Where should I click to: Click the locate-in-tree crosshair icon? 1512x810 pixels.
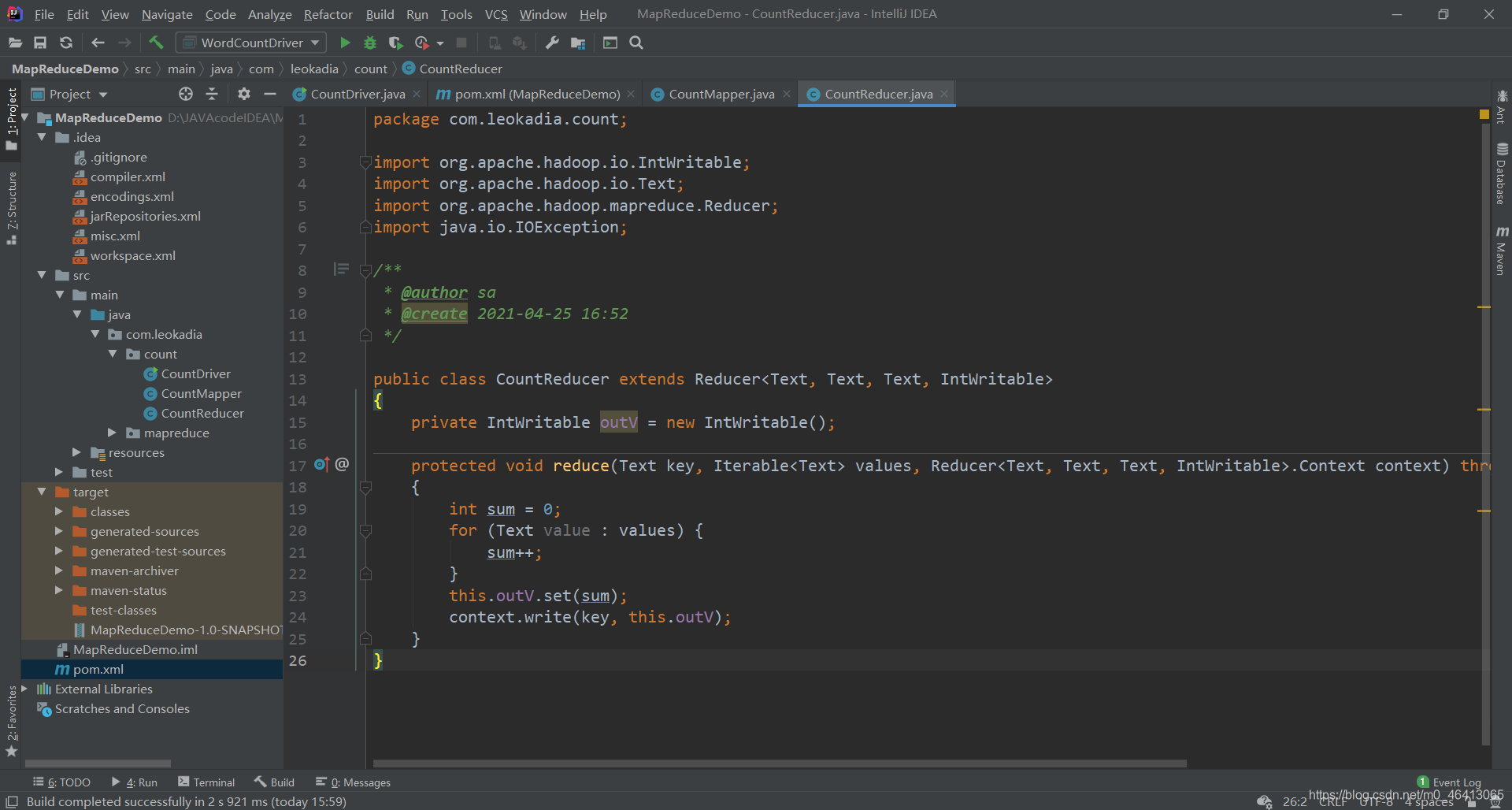tap(186, 94)
